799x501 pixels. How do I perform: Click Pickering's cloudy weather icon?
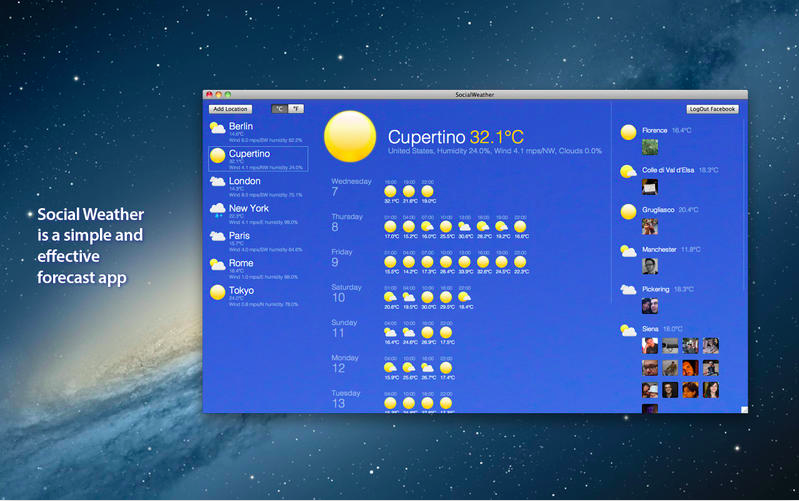pyautogui.click(x=628, y=290)
